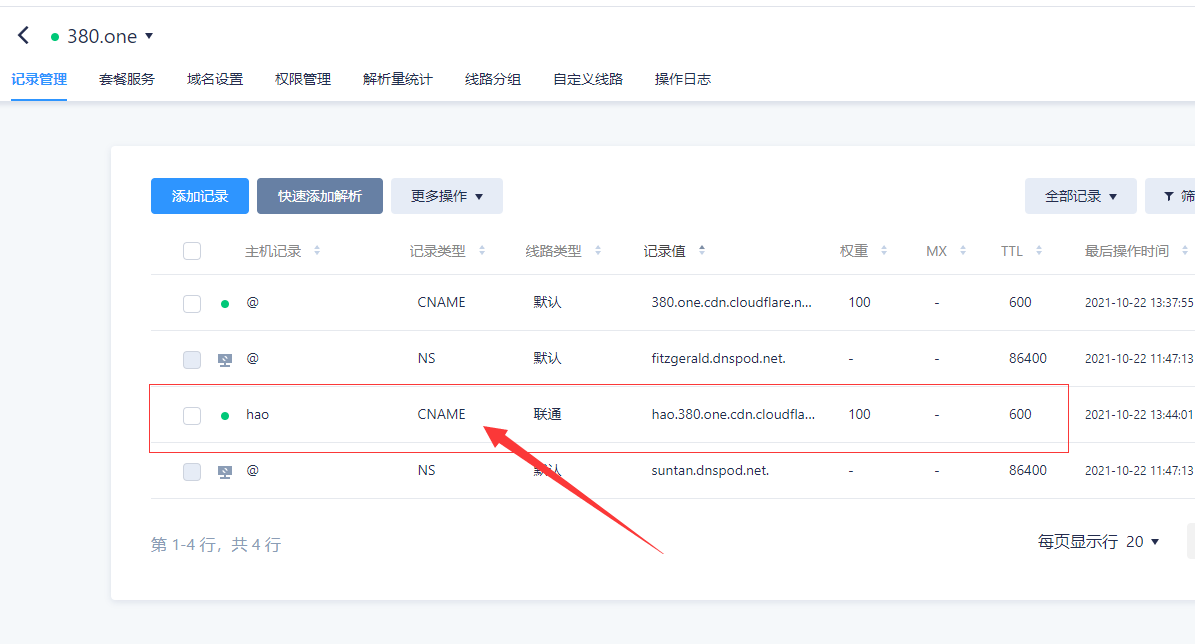Click the 添加记录 button
This screenshot has width=1195, height=644.
click(x=200, y=196)
